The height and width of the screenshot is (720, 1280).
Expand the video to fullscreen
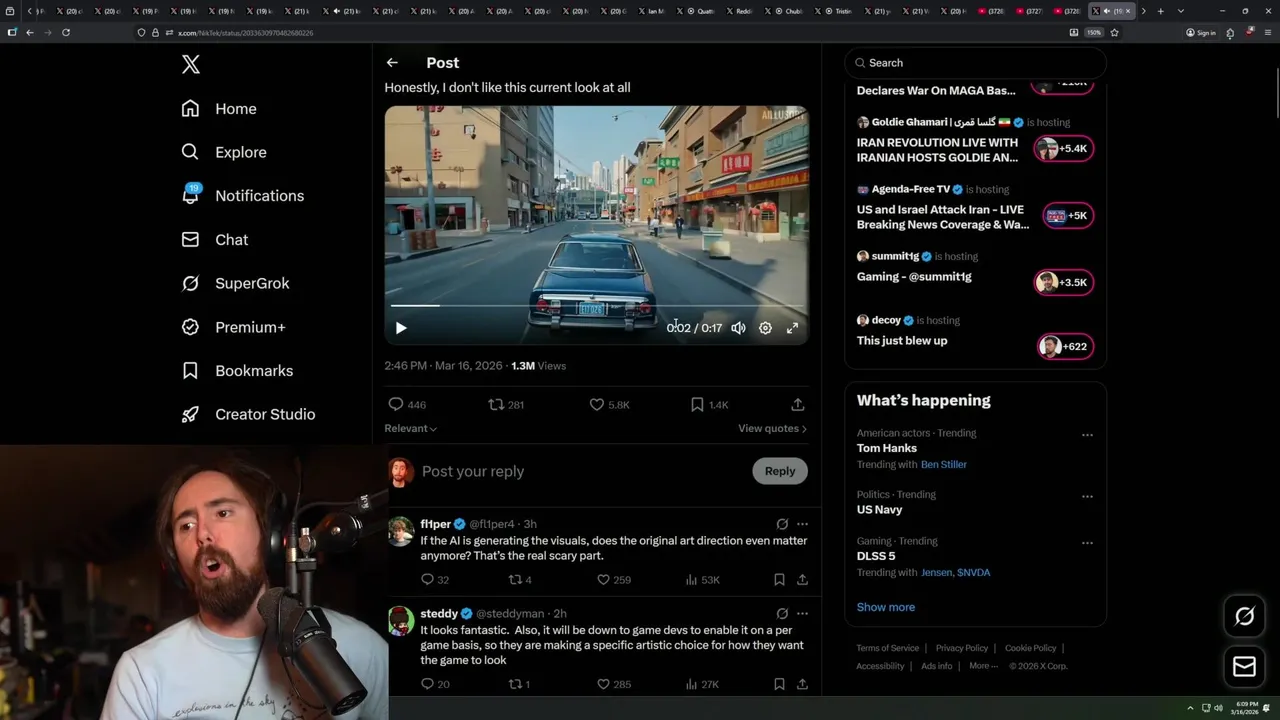click(792, 328)
